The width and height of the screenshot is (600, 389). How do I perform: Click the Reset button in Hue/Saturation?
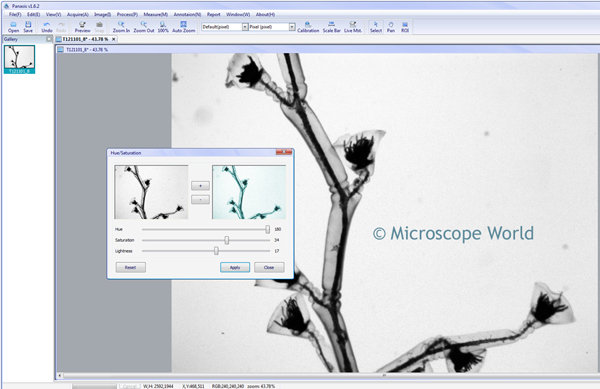pos(130,267)
